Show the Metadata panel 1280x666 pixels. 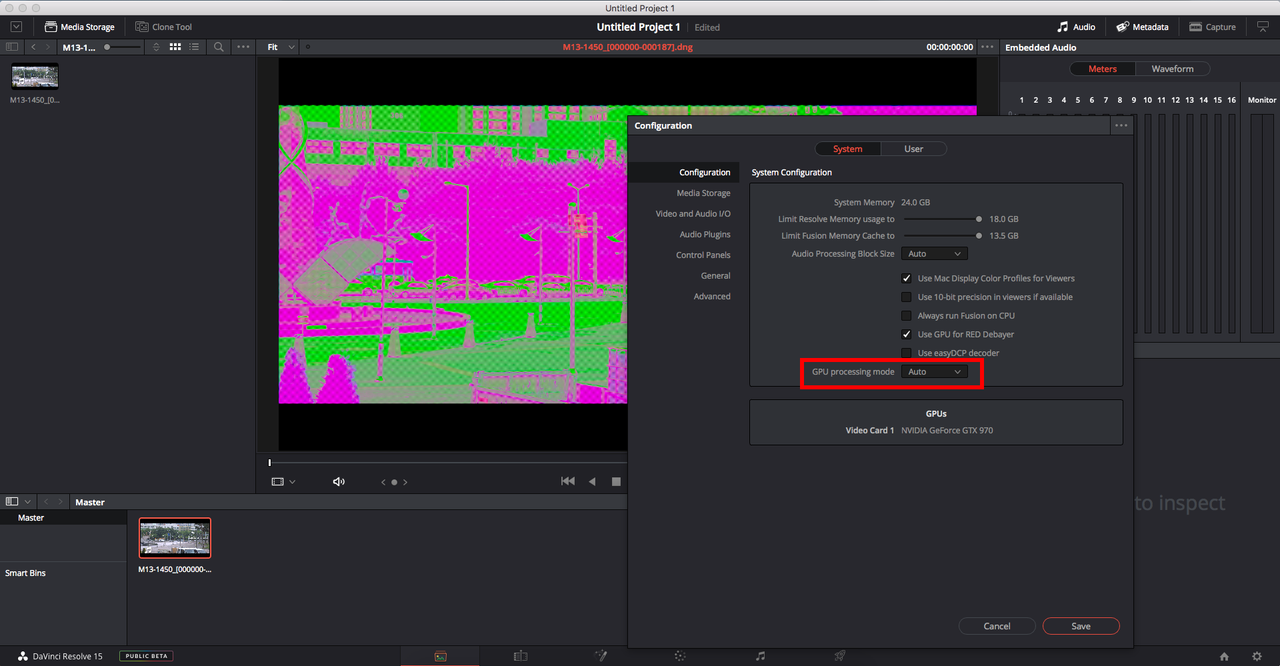1142,27
